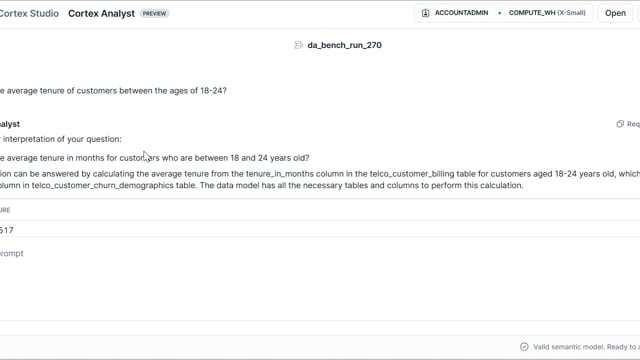Click the valid semantic model checkmark icon
This screenshot has width=640, height=360.
tap(524, 347)
